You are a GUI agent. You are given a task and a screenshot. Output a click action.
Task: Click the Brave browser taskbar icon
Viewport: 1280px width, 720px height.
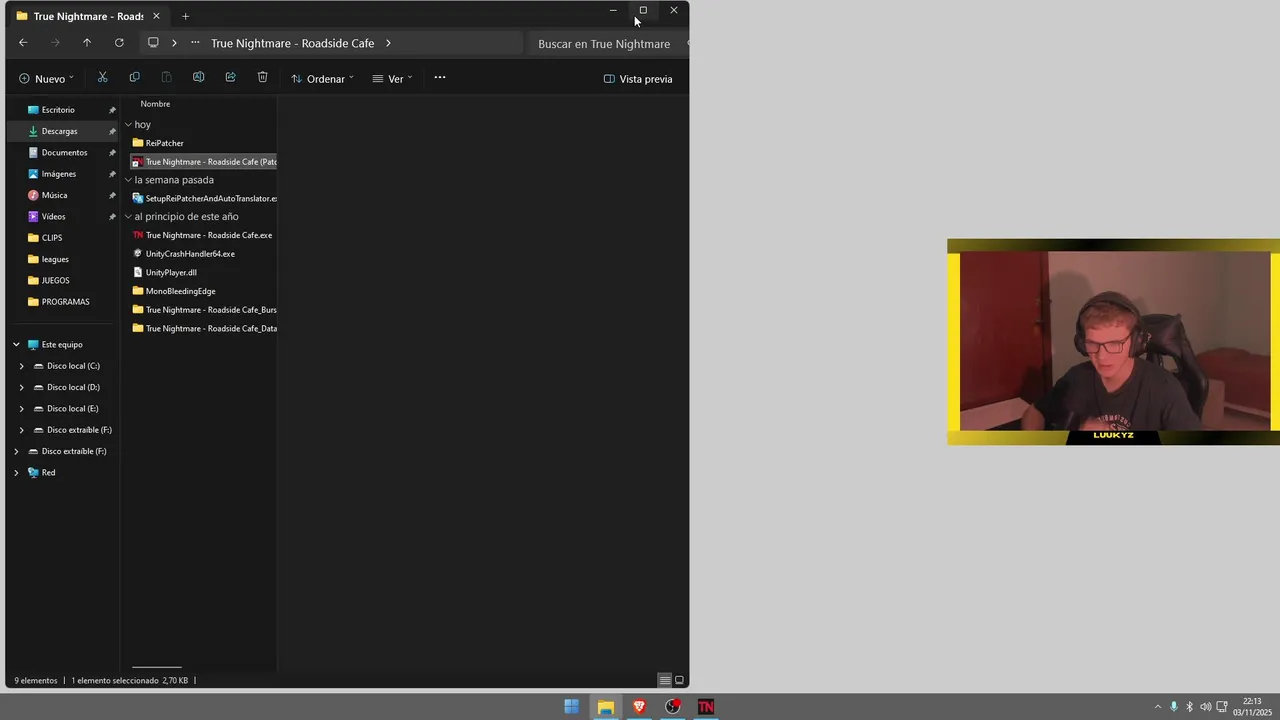click(x=639, y=707)
